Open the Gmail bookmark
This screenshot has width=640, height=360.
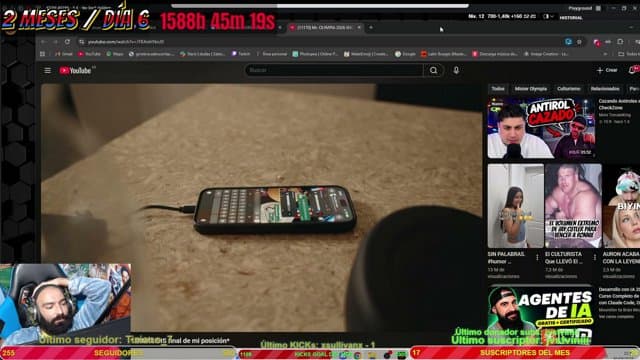(64, 54)
